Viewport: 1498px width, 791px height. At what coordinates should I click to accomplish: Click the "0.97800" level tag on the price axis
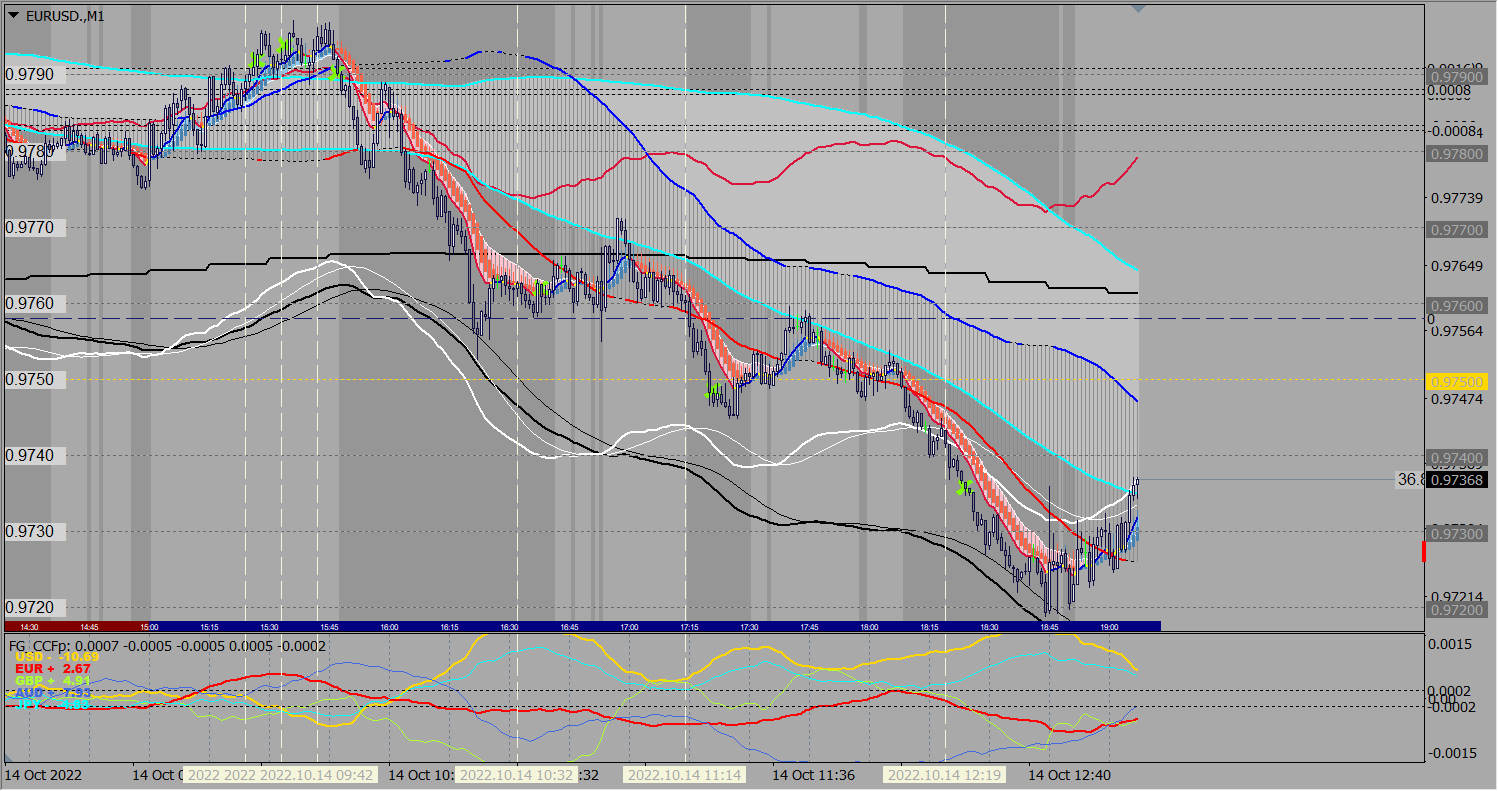(1458, 154)
